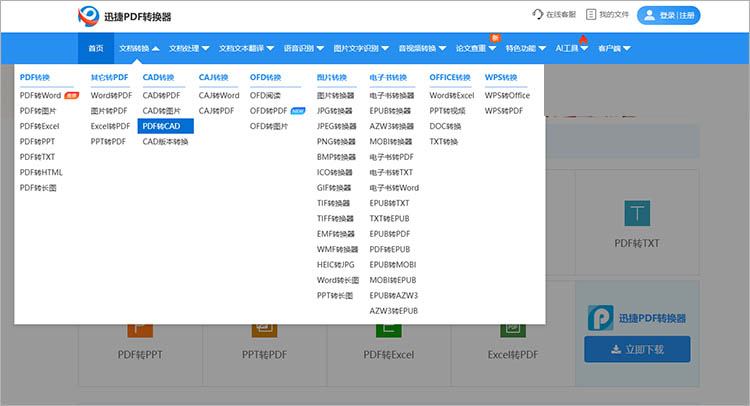Open 电子书转换器 link
This screenshot has height=406, width=750.
click(392, 95)
